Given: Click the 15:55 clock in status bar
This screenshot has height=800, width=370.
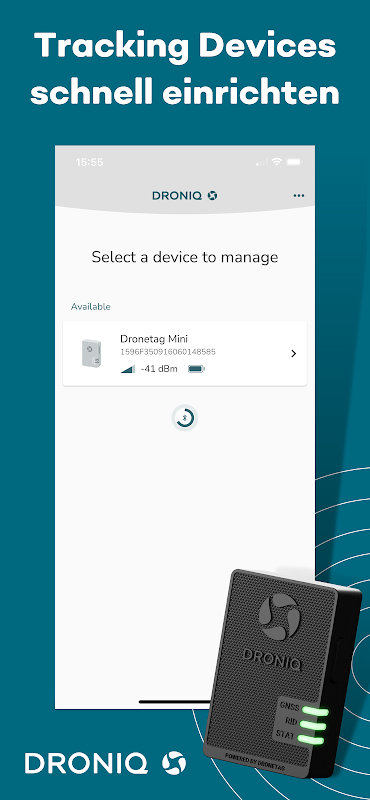Looking at the screenshot, I should point(89,162).
